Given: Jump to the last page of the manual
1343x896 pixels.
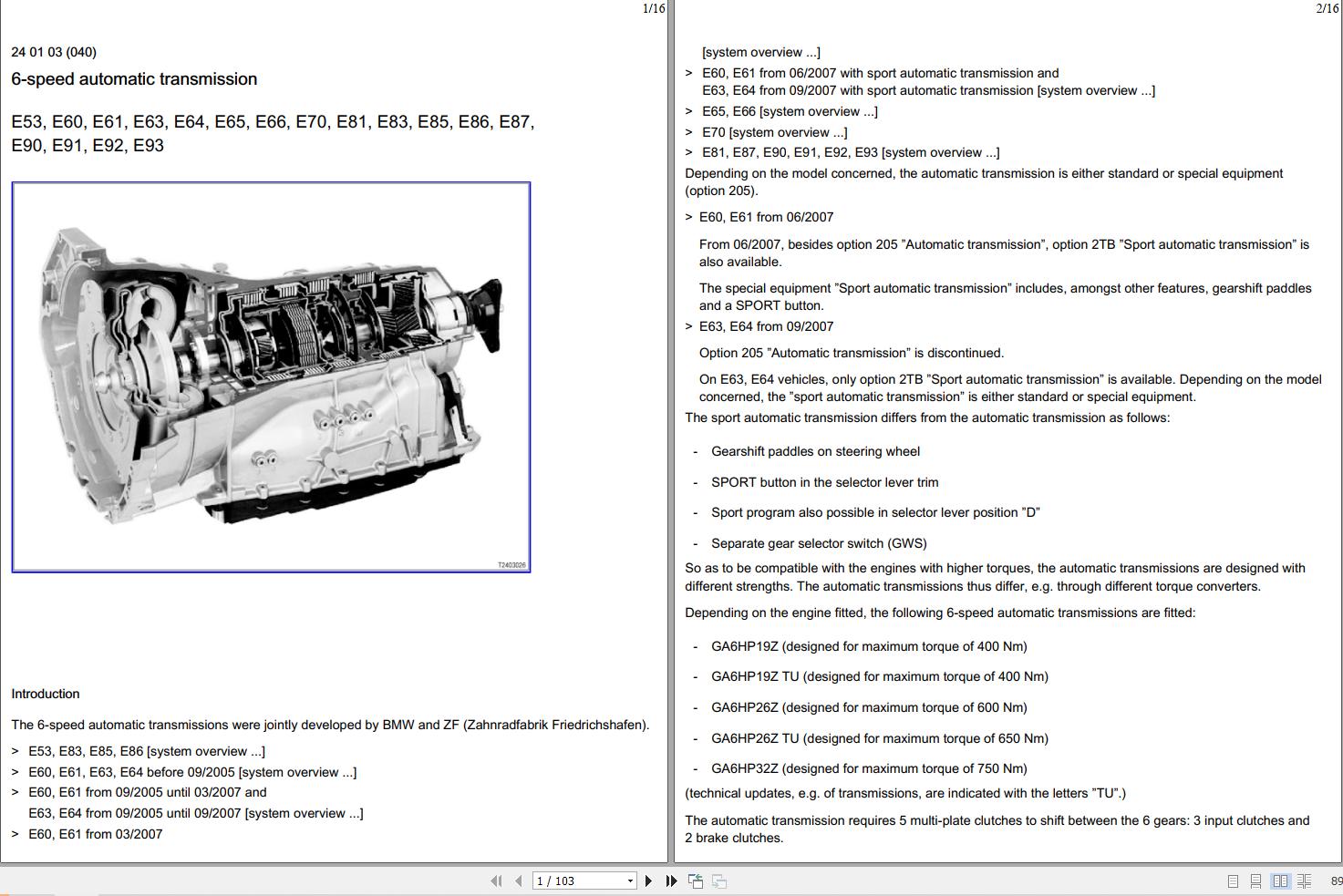Looking at the screenshot, I should 671,881.
